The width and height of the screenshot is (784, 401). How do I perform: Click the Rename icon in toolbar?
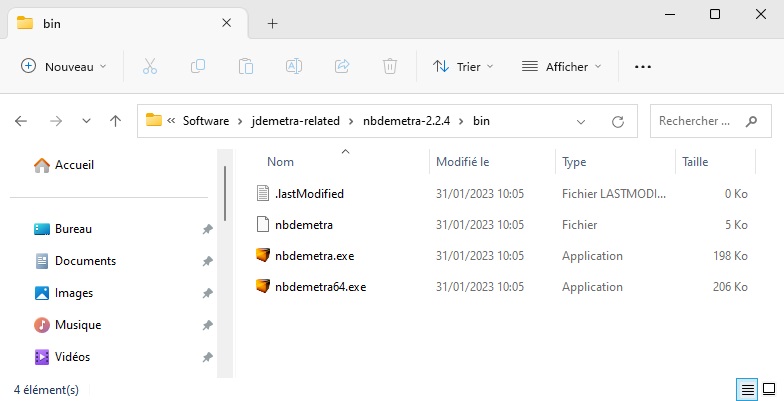click(294, 66)
